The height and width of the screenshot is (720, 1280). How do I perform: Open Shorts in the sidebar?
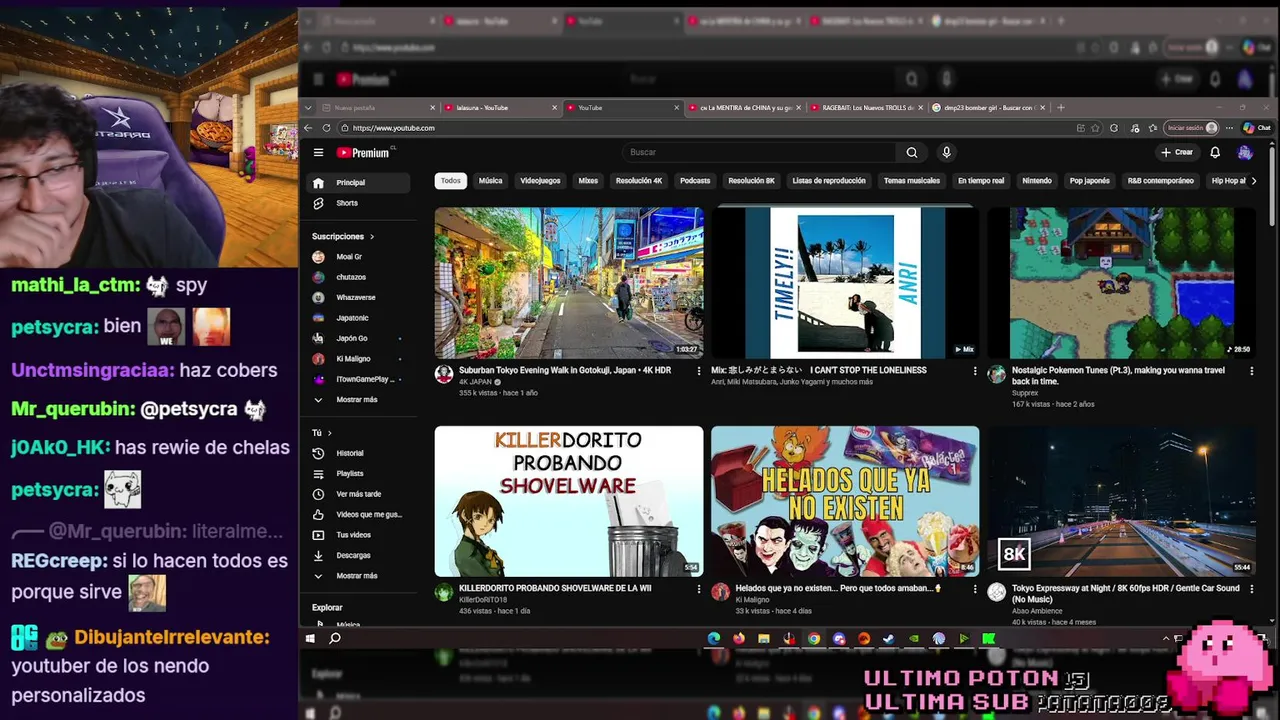[x=360, y=203]
